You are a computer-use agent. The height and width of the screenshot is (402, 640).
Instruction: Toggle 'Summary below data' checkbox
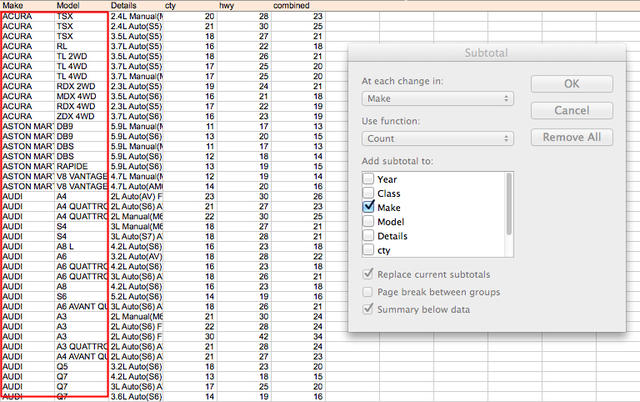[368, 310]
